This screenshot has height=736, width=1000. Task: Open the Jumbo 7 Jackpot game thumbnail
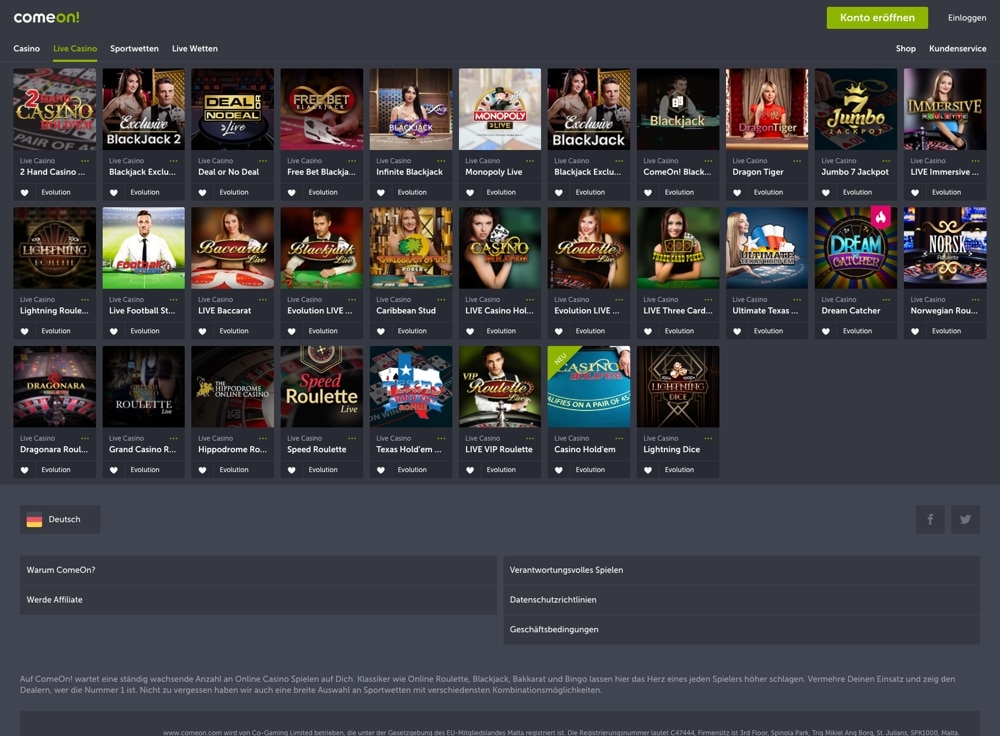(x=856, y=109)
